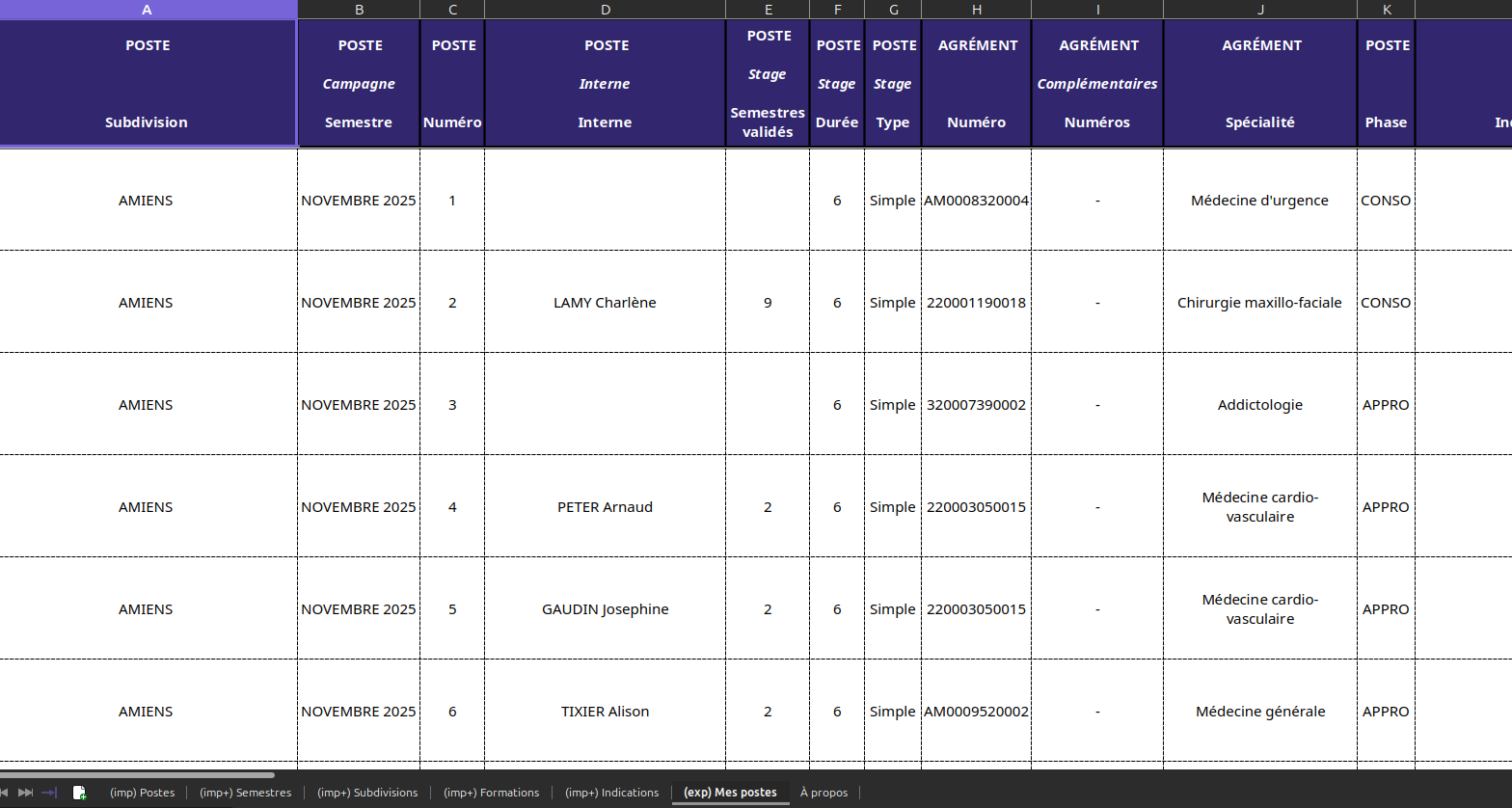
Task: Select column I header
Action: click(1097, 10)
